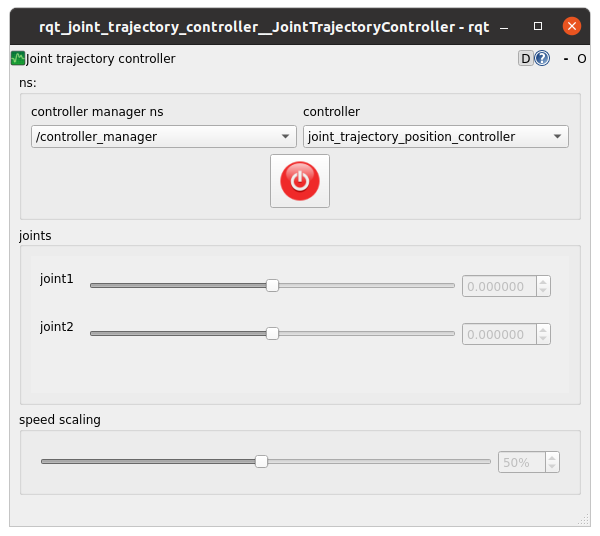The height and width of the screenshot is (536, 600).
Task: Click the blue help question mark icon
Action: pos(542,59)
